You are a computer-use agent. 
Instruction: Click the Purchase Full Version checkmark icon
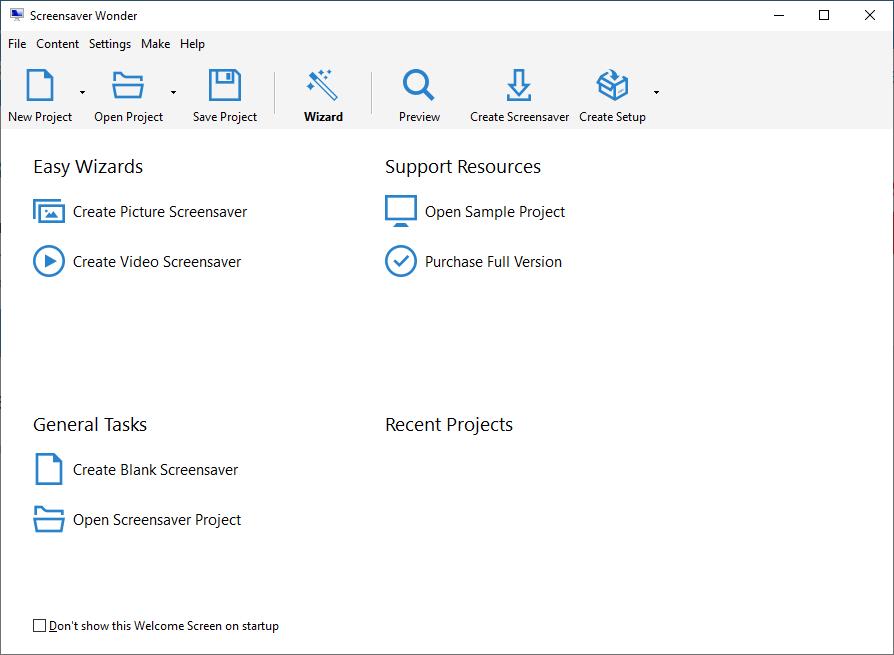pos(401,262)
